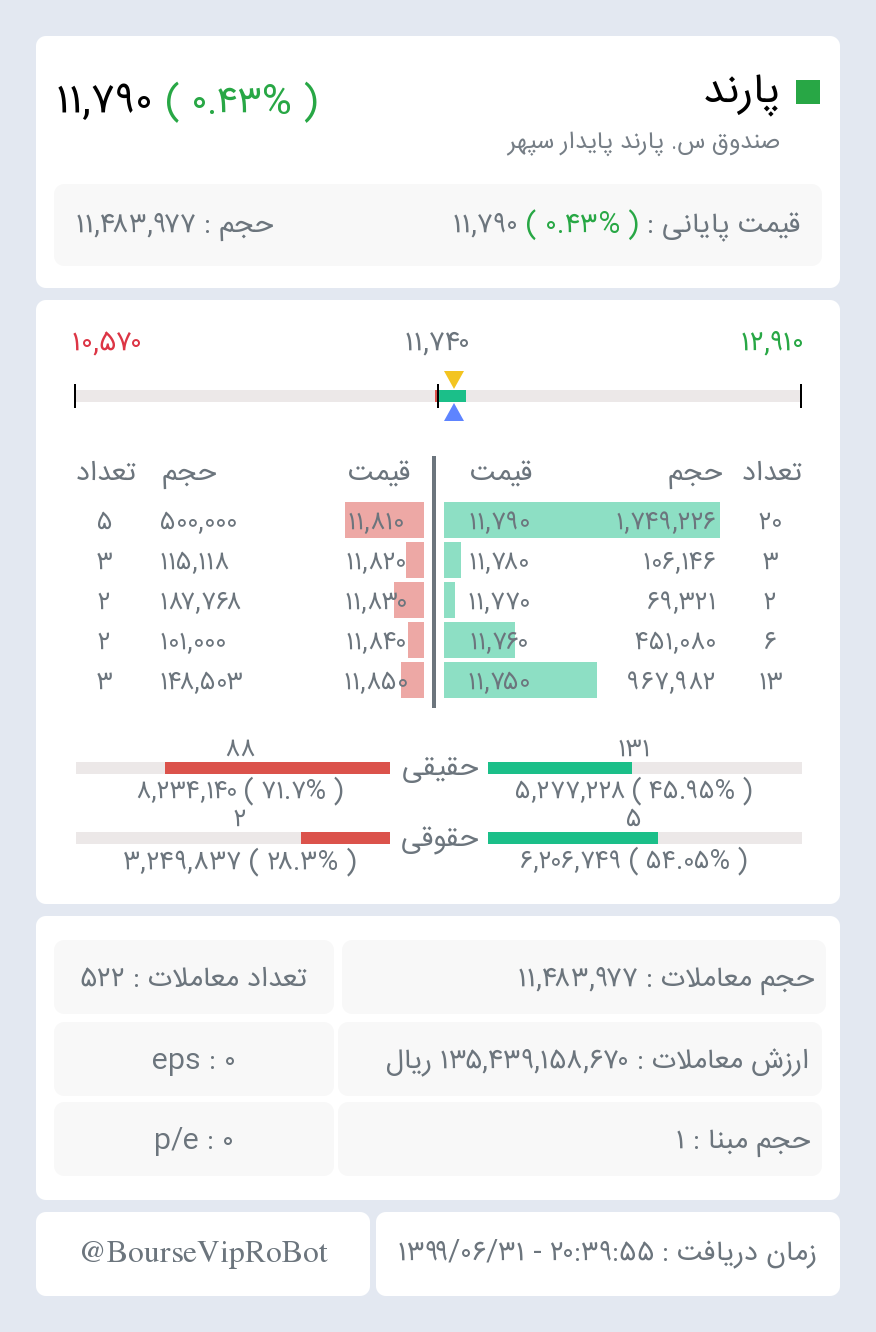This screenshot has width=876, height=1332.
Task: Click the ارزش معاملات value box
Action: 580,1059
